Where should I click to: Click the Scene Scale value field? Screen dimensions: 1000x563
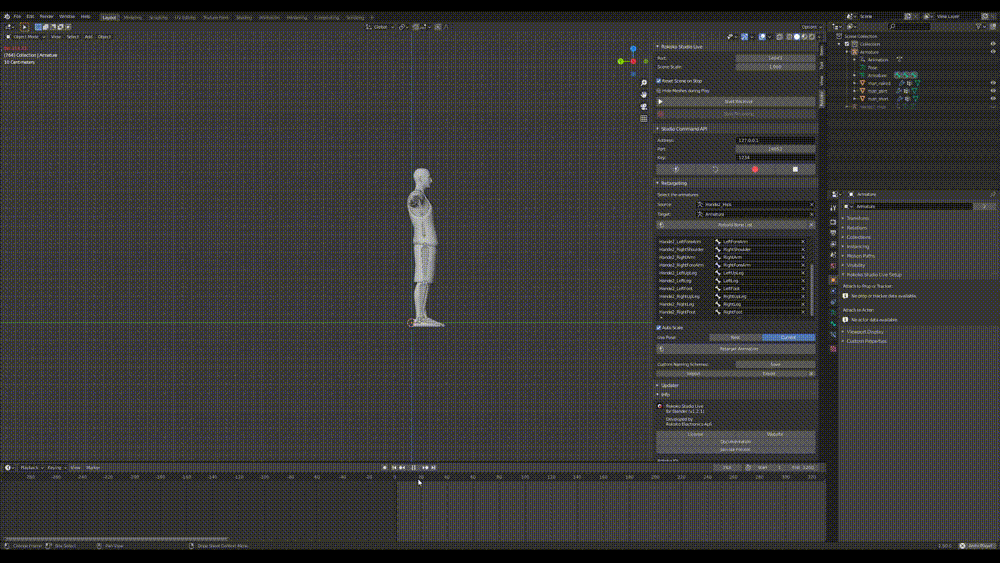point(776,67)
